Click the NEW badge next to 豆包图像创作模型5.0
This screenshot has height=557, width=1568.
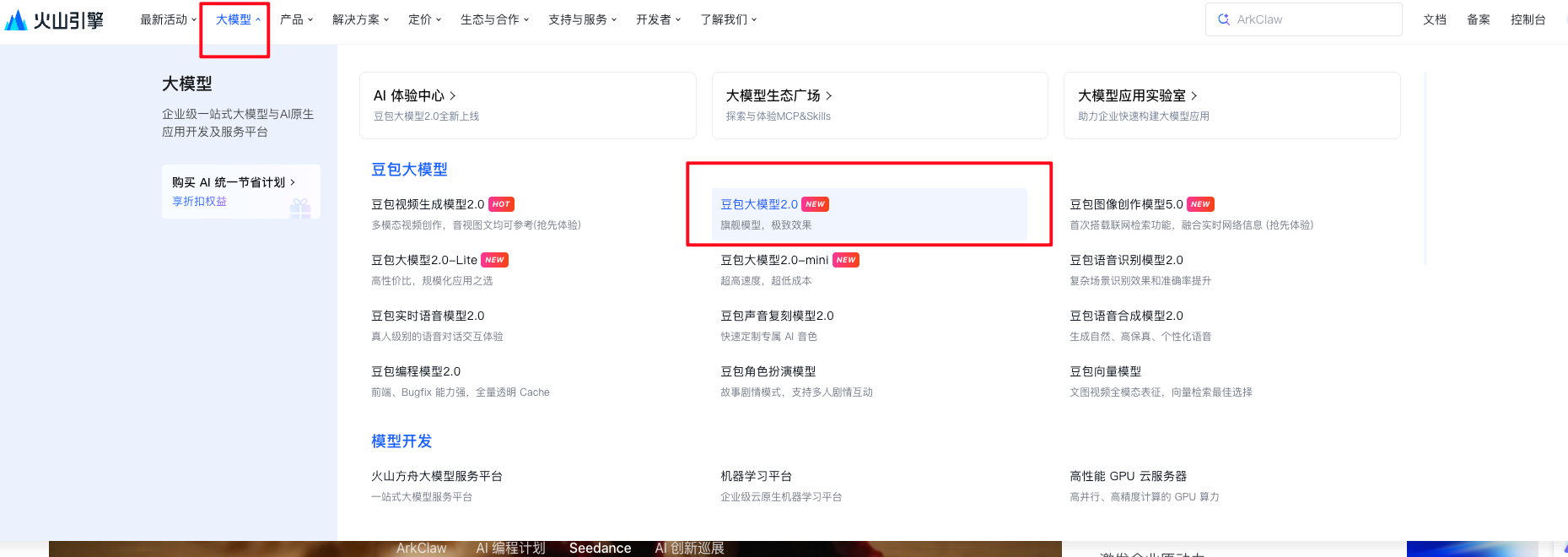tap(1200, 204)
